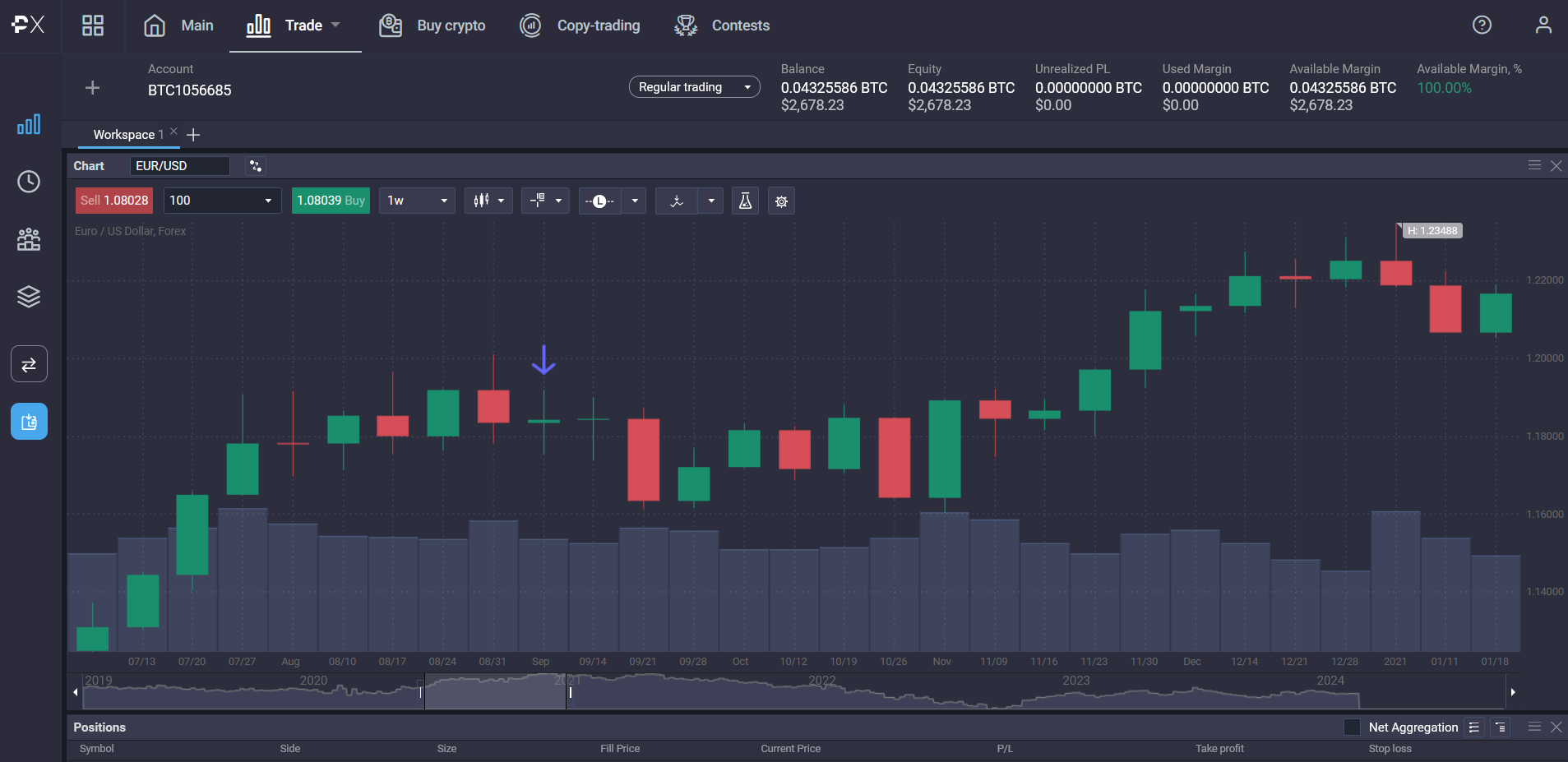1568x762 pixels.
Task: Click the Stop loss column header
Action: [x=1390, y=749]
